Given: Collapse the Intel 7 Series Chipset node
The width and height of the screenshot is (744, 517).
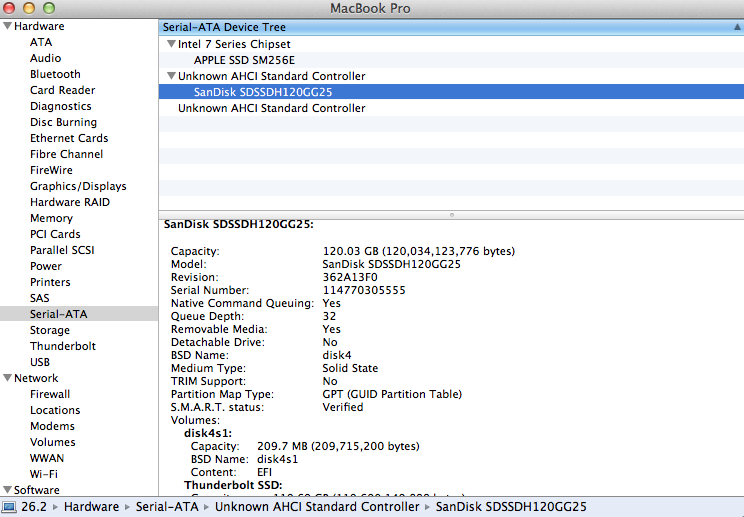Looking at the screenshot, I should 171,44.
